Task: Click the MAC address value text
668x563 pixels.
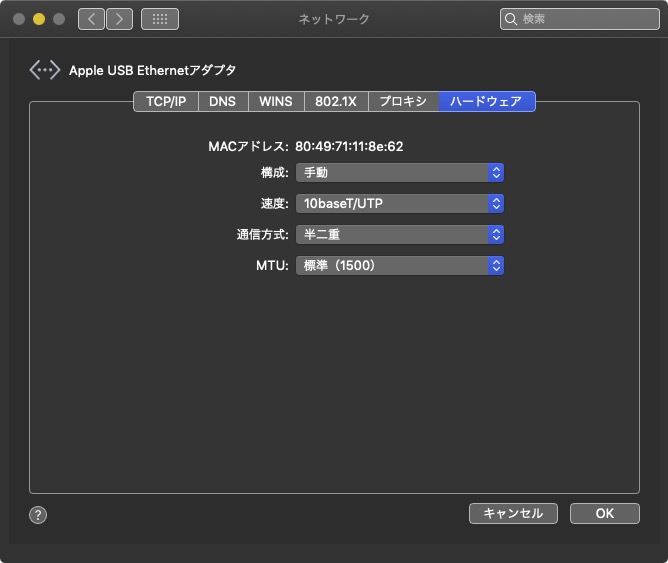Action: [349, 147]
